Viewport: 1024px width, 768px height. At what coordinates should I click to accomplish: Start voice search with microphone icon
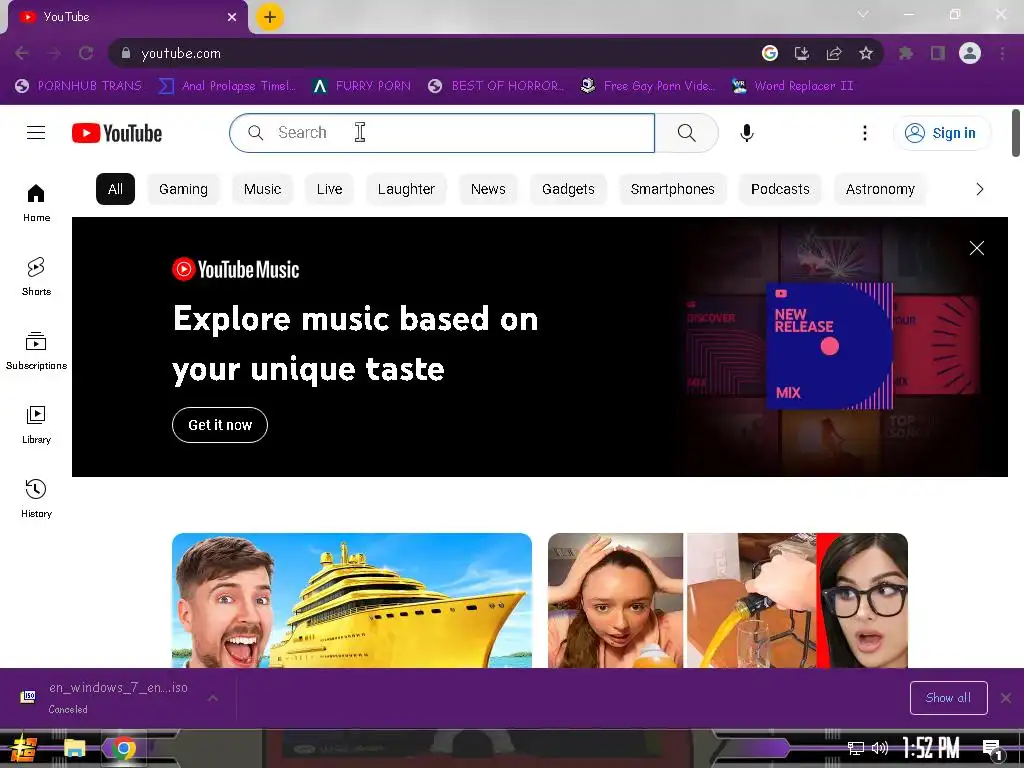746,133
